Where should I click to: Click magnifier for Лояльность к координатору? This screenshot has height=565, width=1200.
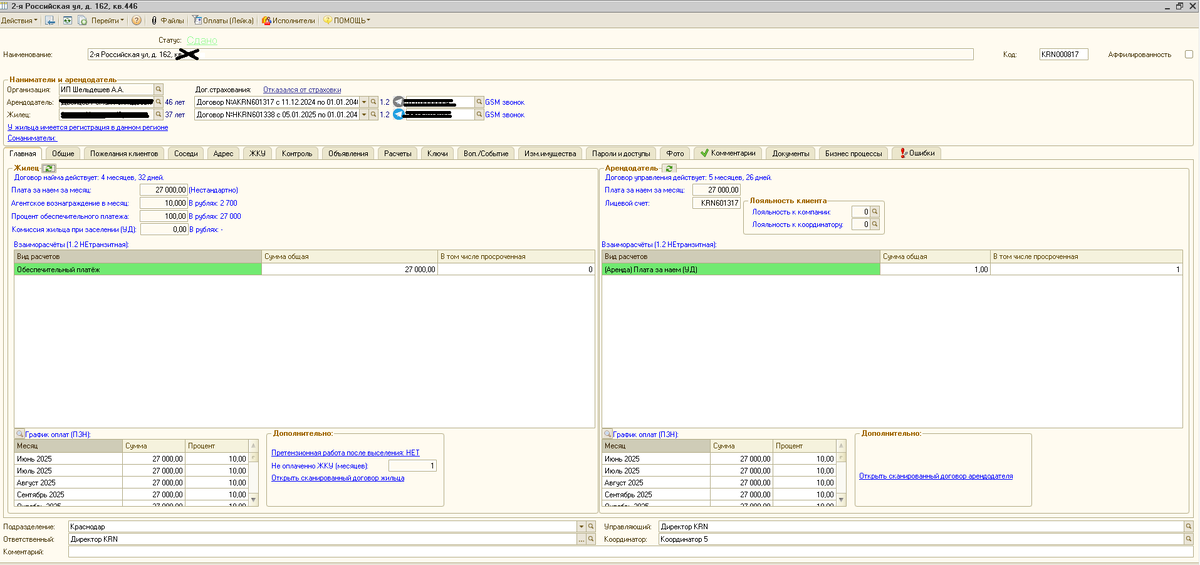point(874,225)
